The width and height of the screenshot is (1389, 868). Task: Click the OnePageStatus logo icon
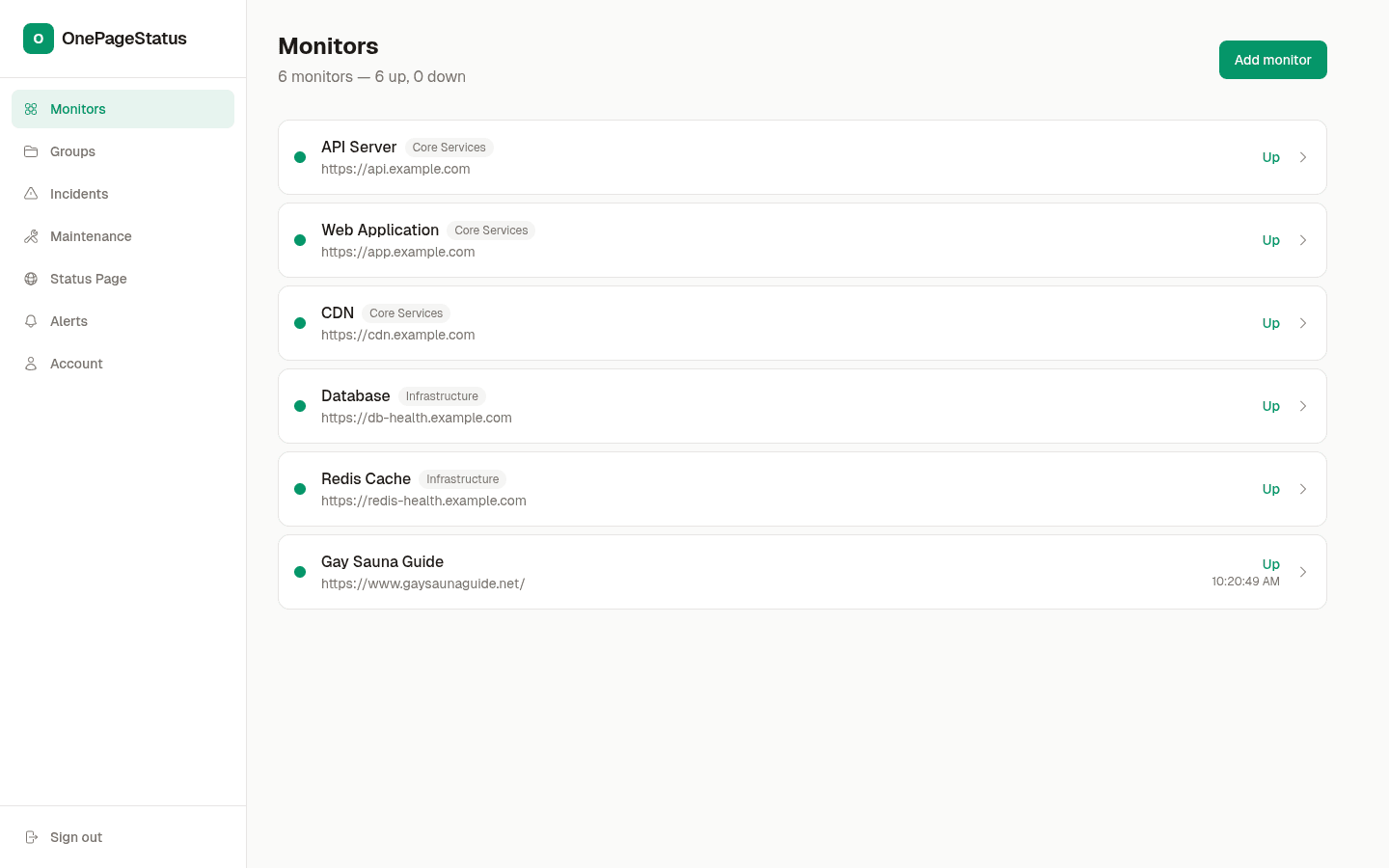click(38, 39)
